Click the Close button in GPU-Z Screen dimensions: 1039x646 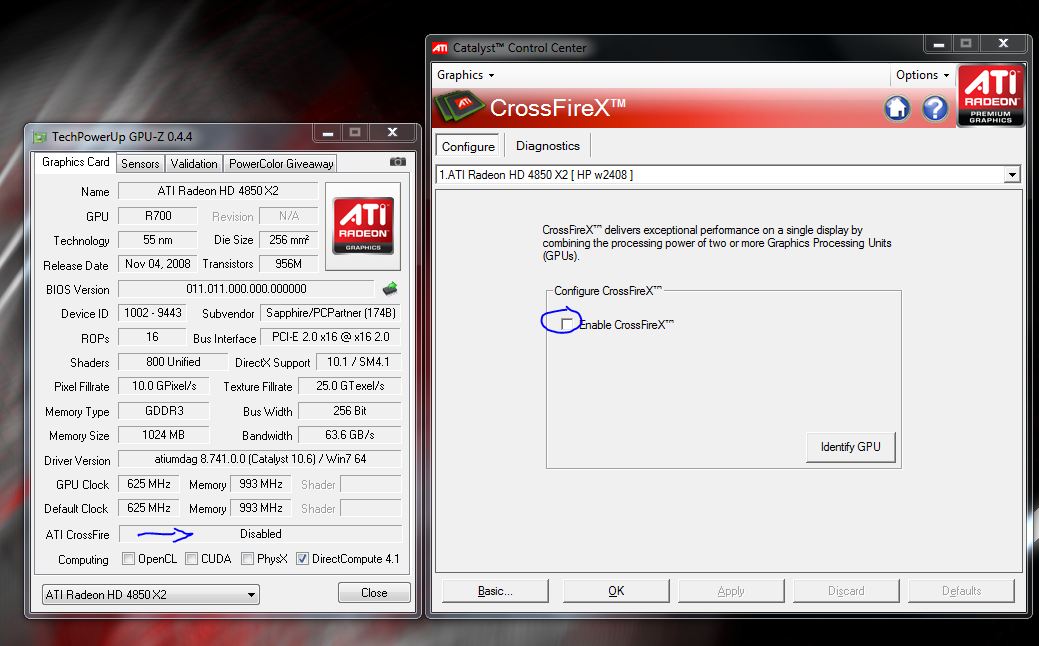(374, 593)
